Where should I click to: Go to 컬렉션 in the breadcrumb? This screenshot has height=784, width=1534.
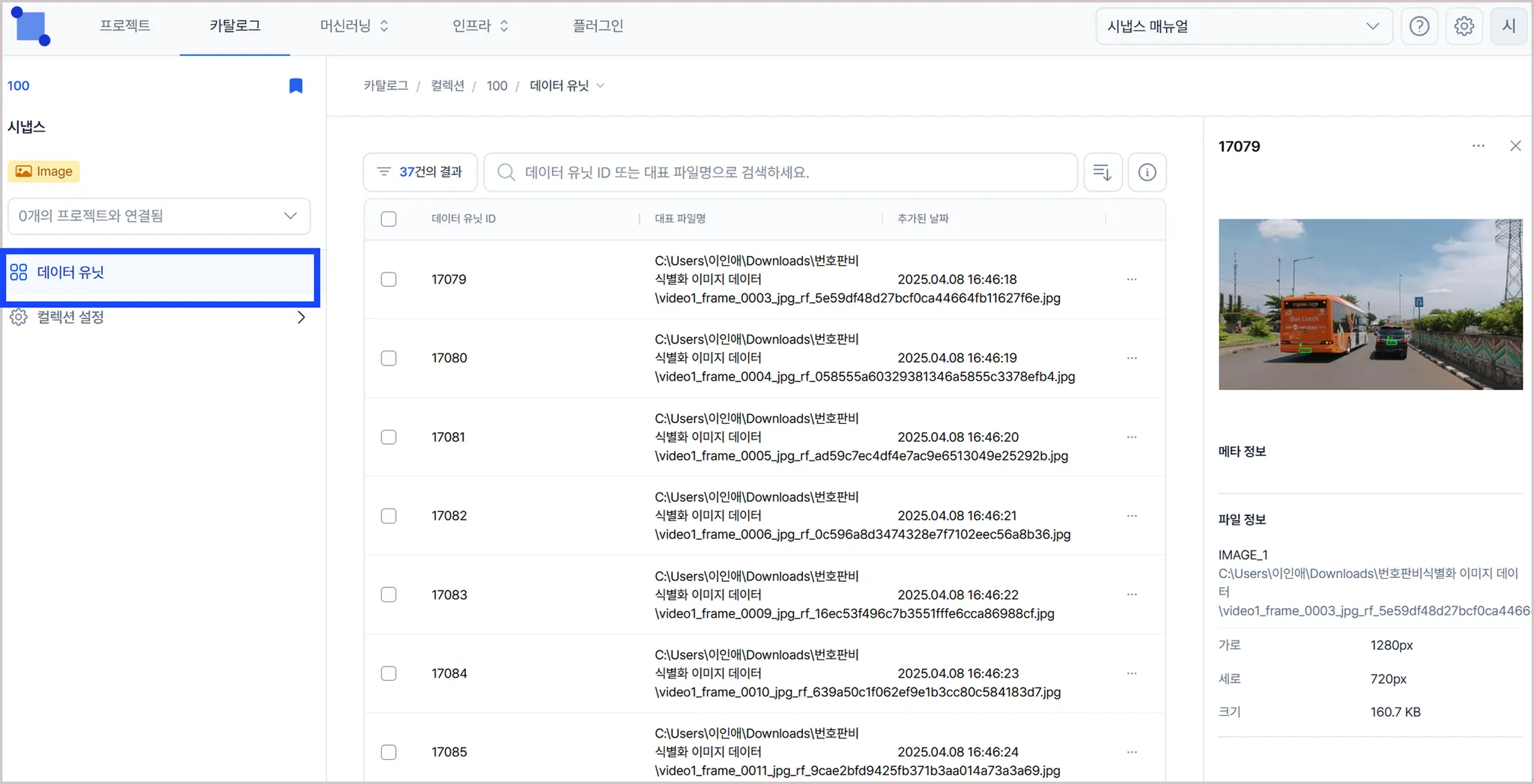coord(447,86)
